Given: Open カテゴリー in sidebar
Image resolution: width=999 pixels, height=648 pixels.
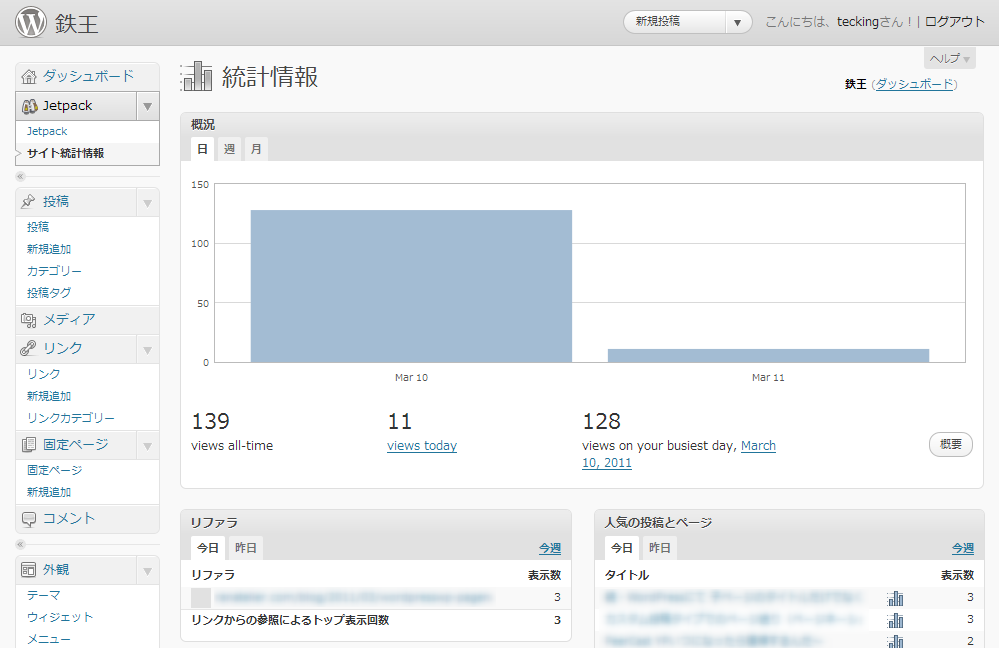Looking at the screenshot, I should 54,271.
